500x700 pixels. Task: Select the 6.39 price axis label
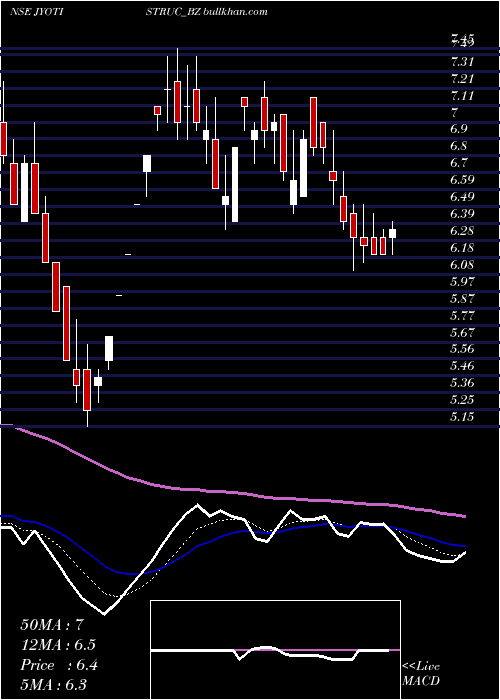click(462, 213)
